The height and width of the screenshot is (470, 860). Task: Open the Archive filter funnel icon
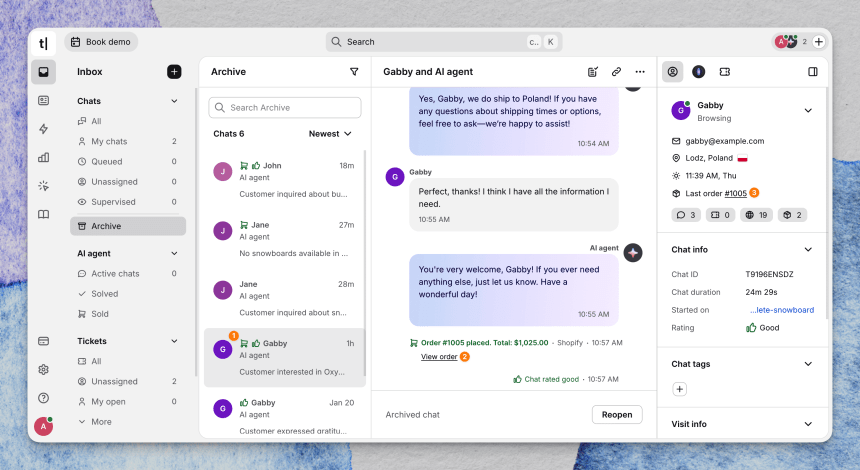354,72
